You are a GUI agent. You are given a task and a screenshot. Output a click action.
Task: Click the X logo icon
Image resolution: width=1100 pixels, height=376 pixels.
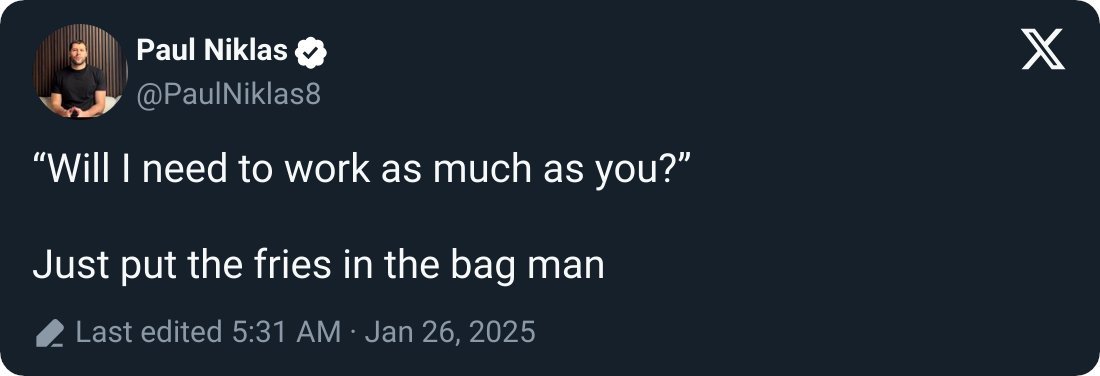coord(1043,49)
